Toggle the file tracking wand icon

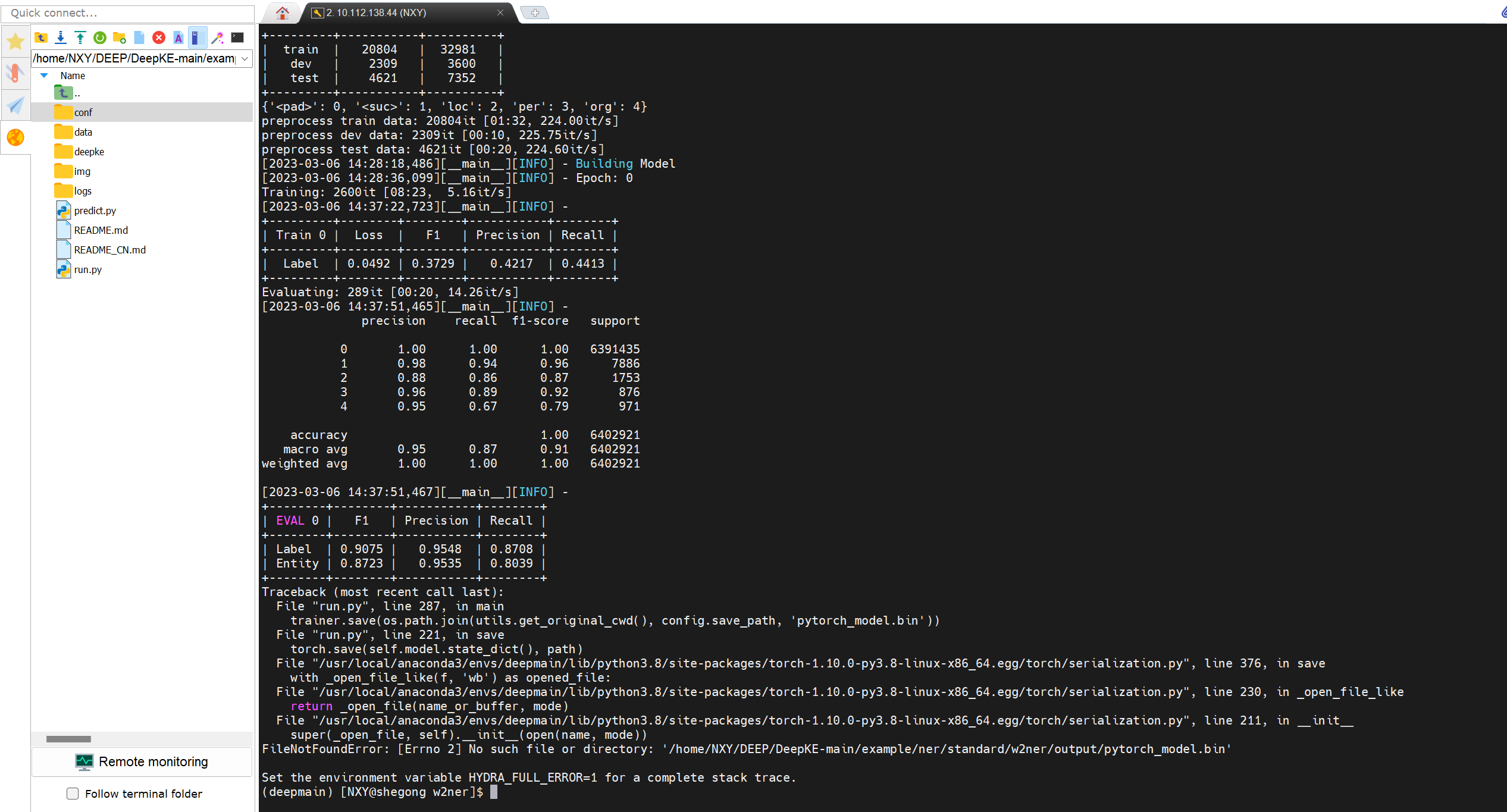(217, 37)
